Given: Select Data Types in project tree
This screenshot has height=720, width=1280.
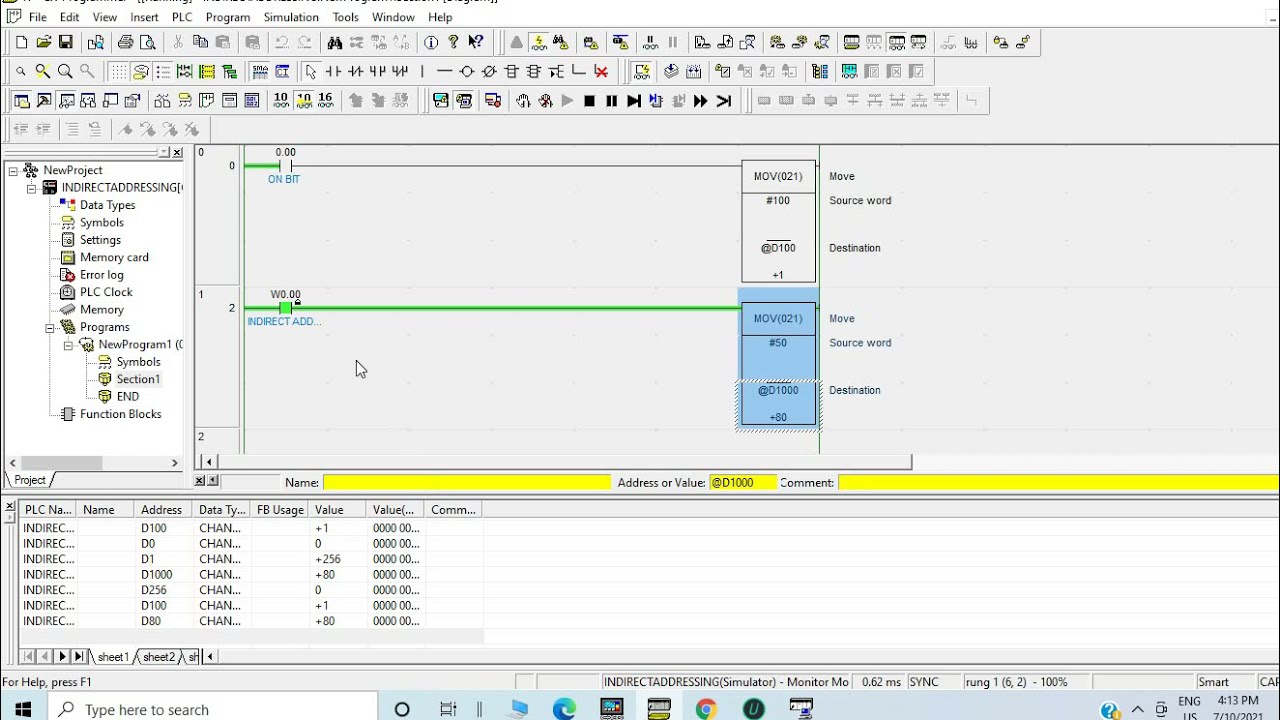Looking at the screenshot, I should [x=107, y=205].
